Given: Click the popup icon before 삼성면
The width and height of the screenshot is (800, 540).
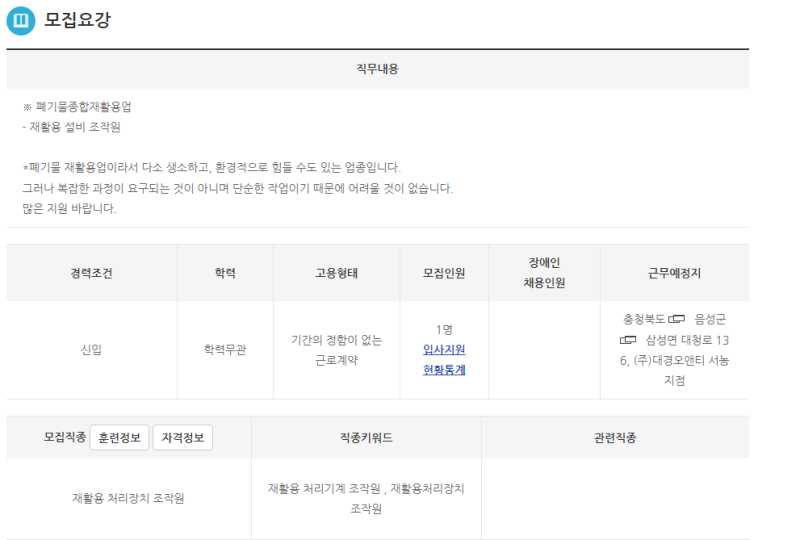Looking at the screenshot, I should [x=628, y=340].
